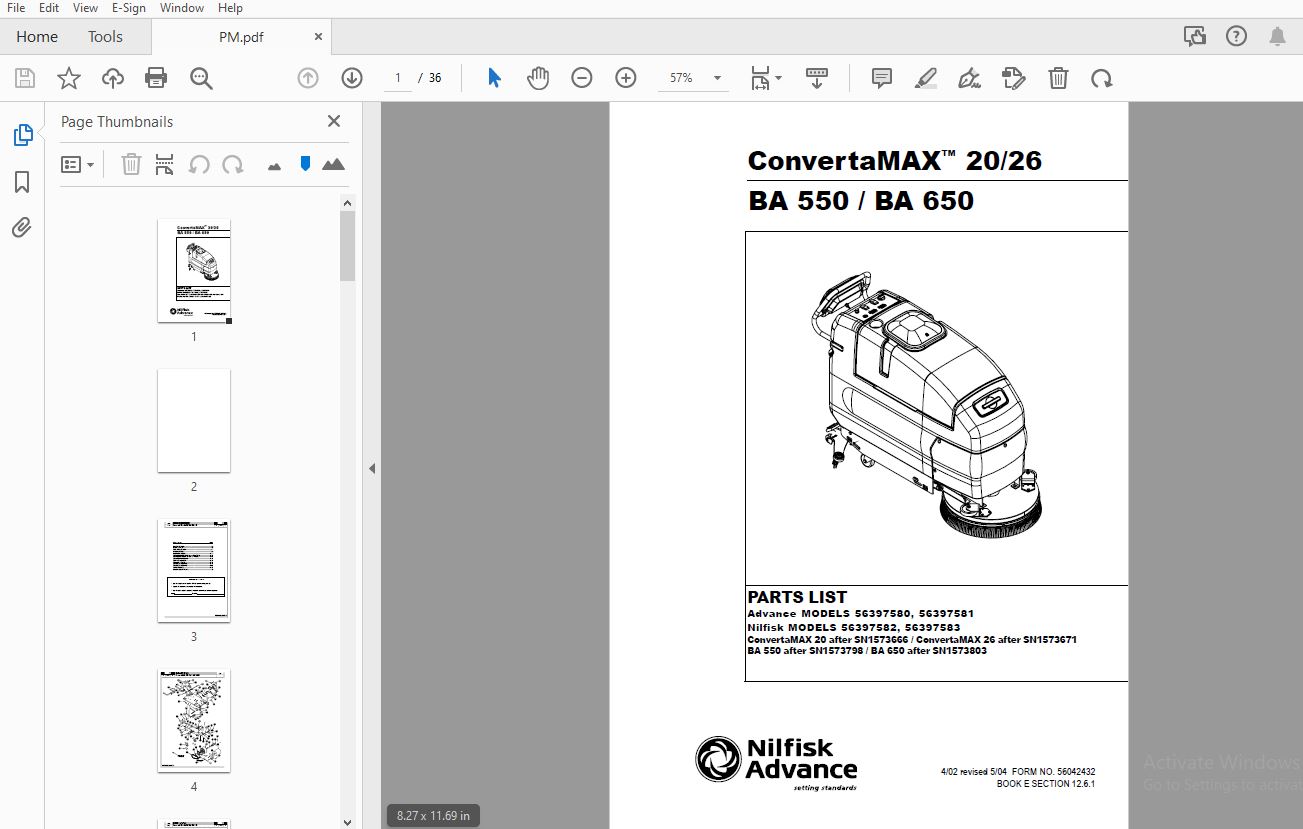This screenshot has height=829, width=1303.
Task: Add a sticky note comment
Action: tap(882, 78)
